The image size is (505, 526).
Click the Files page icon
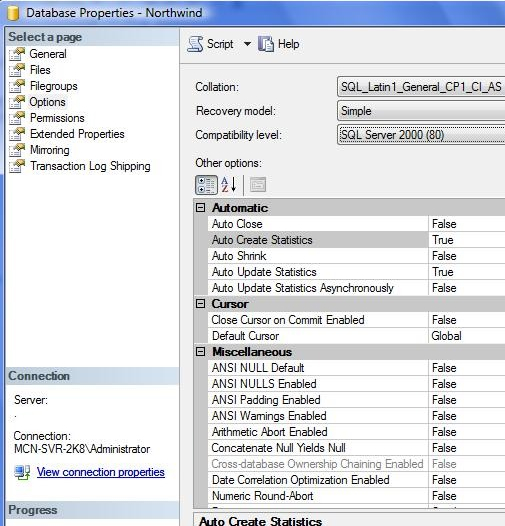click(x=17, y=70)
